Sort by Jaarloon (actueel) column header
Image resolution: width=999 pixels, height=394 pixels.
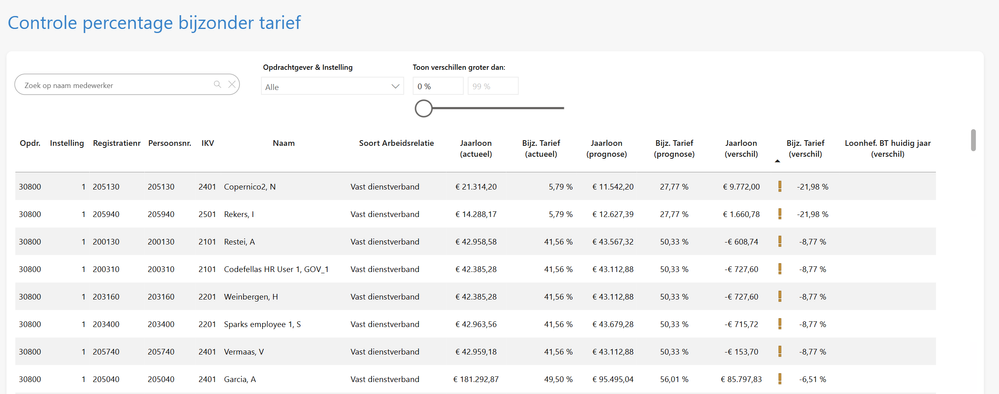point(476,149)
